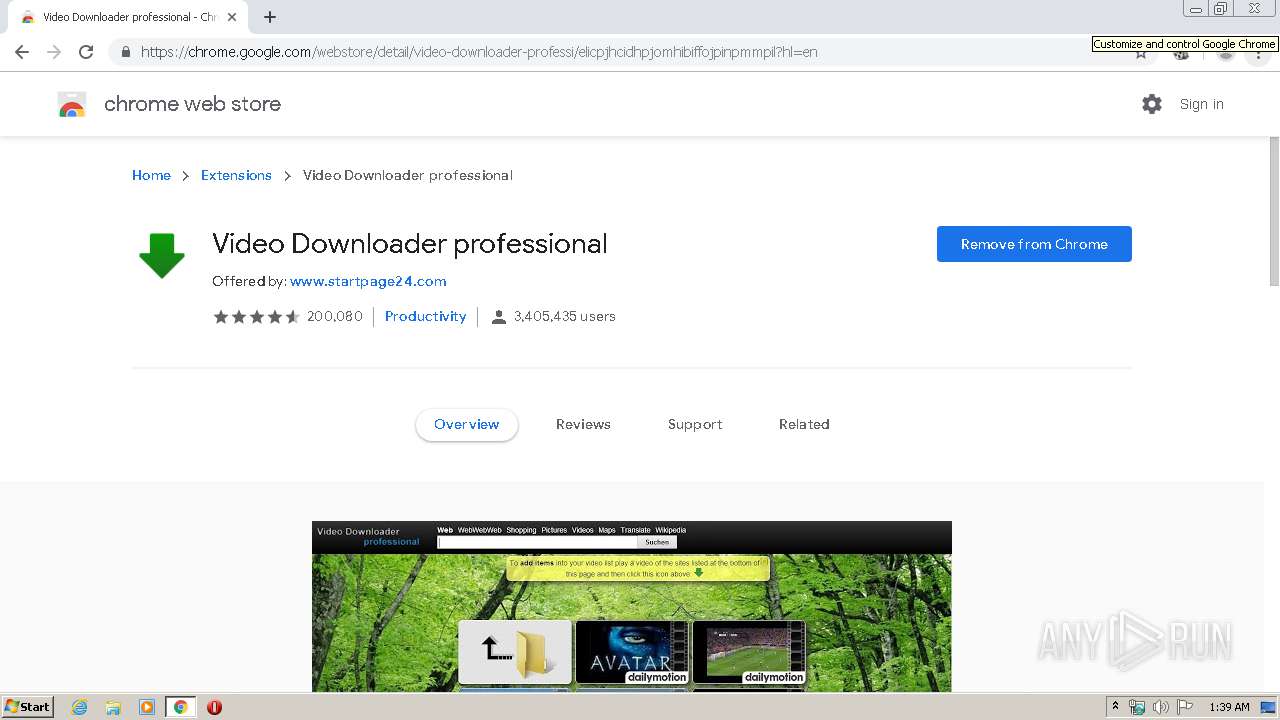The width and height of the screenshot is (1280, 720).
Task: Go back with the browser back arrow
Action: pyautogui.click(x=22, y=52)
